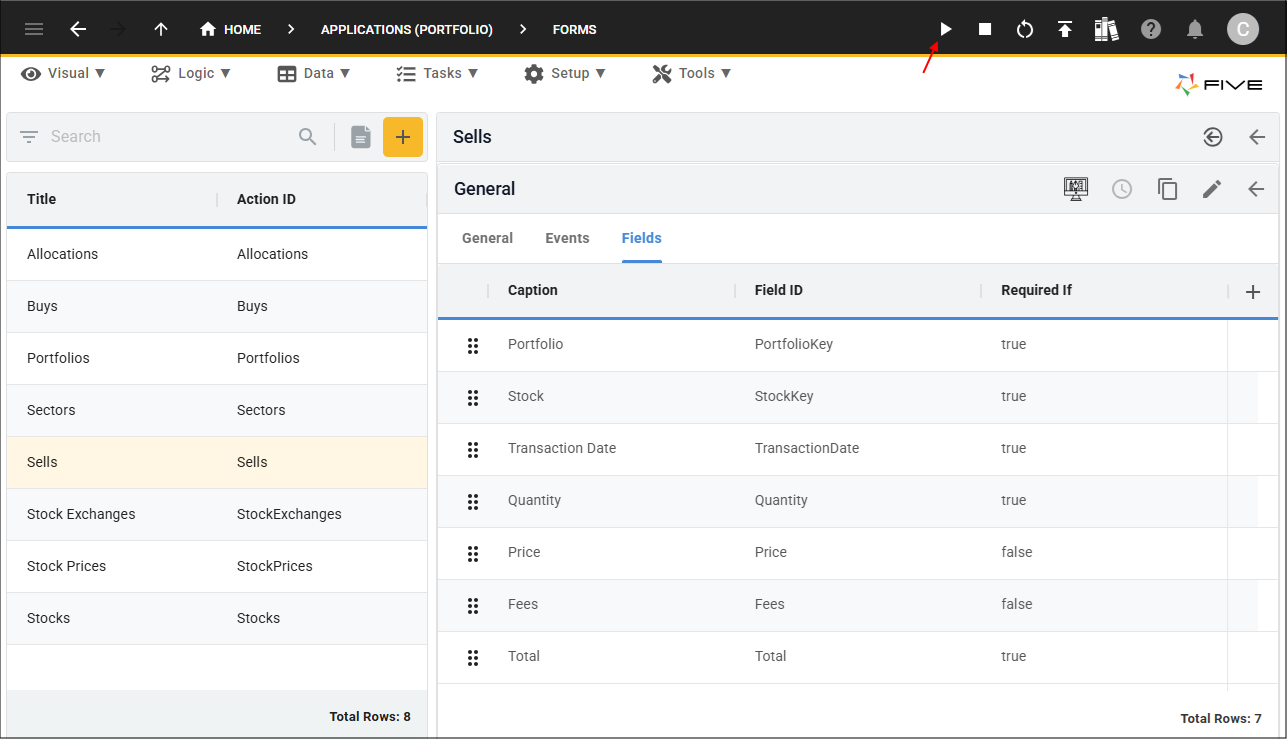Grab drag handle of Price field
This screenshot has height=739, width=1287.
(473, 553)
